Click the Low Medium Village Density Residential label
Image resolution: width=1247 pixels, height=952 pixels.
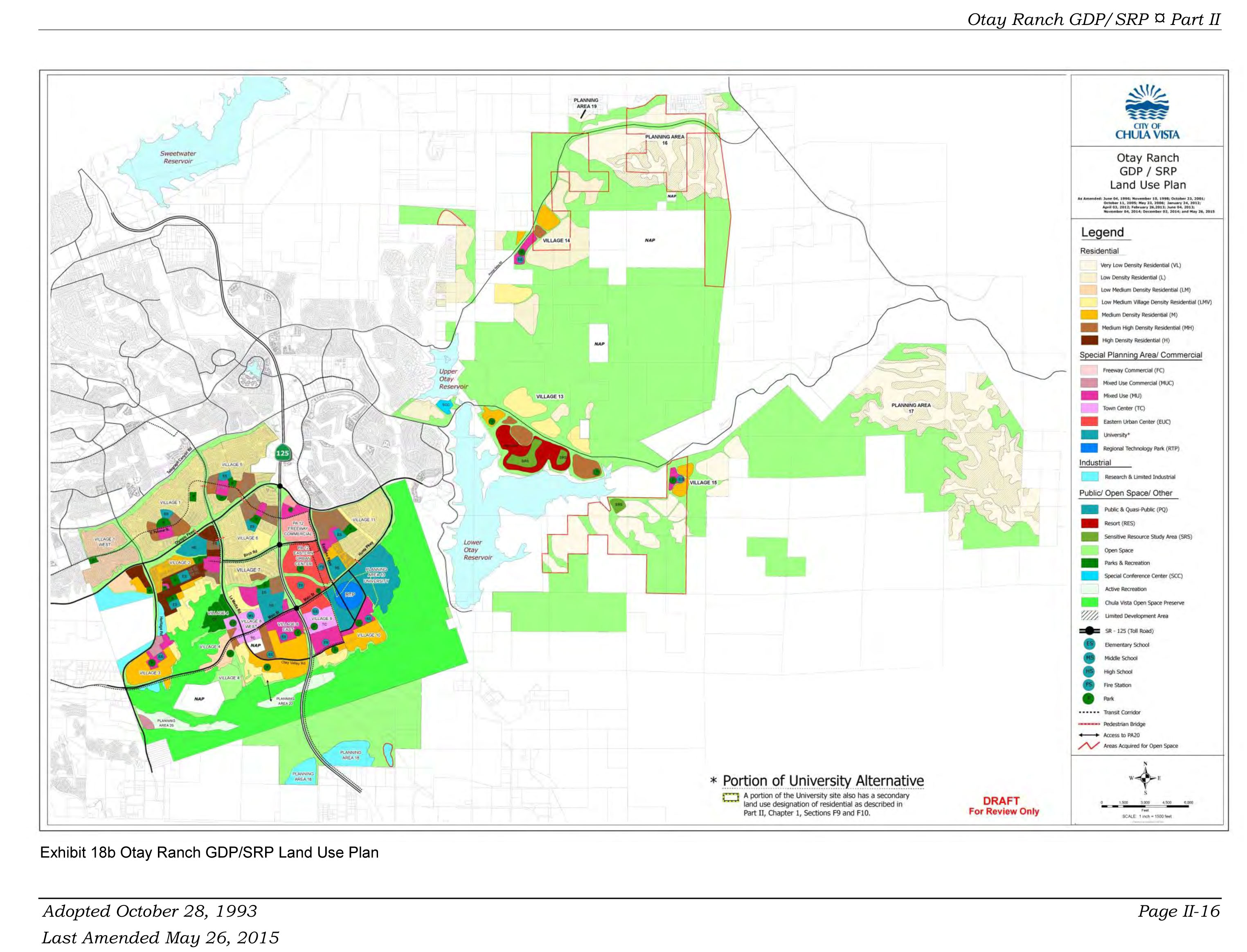(x=1156, y=302)
